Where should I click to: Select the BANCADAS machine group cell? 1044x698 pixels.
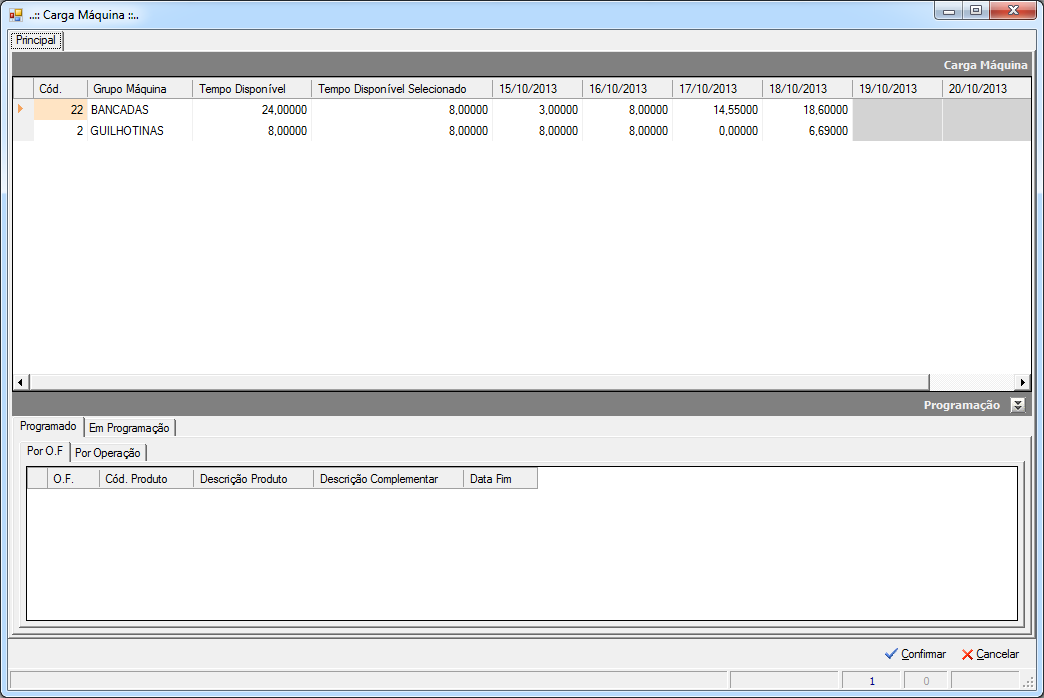pyautogui.click(x=140, y=109)
